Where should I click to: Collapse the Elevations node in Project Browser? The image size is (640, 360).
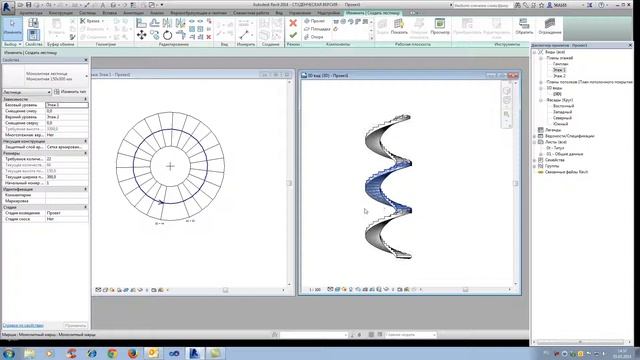tap(541, 100)
